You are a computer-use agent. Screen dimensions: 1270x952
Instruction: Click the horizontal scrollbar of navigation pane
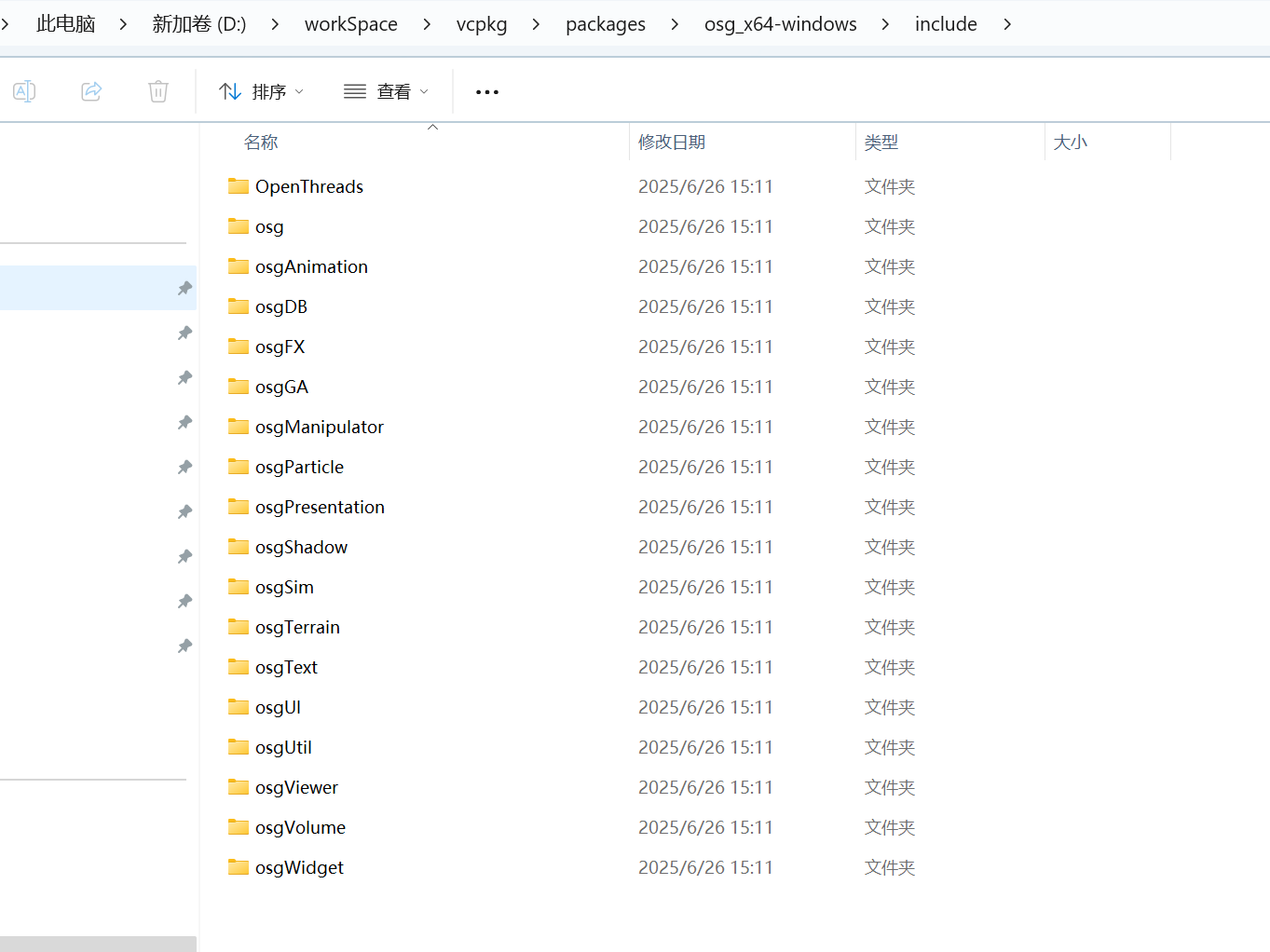tap(98, 944)
